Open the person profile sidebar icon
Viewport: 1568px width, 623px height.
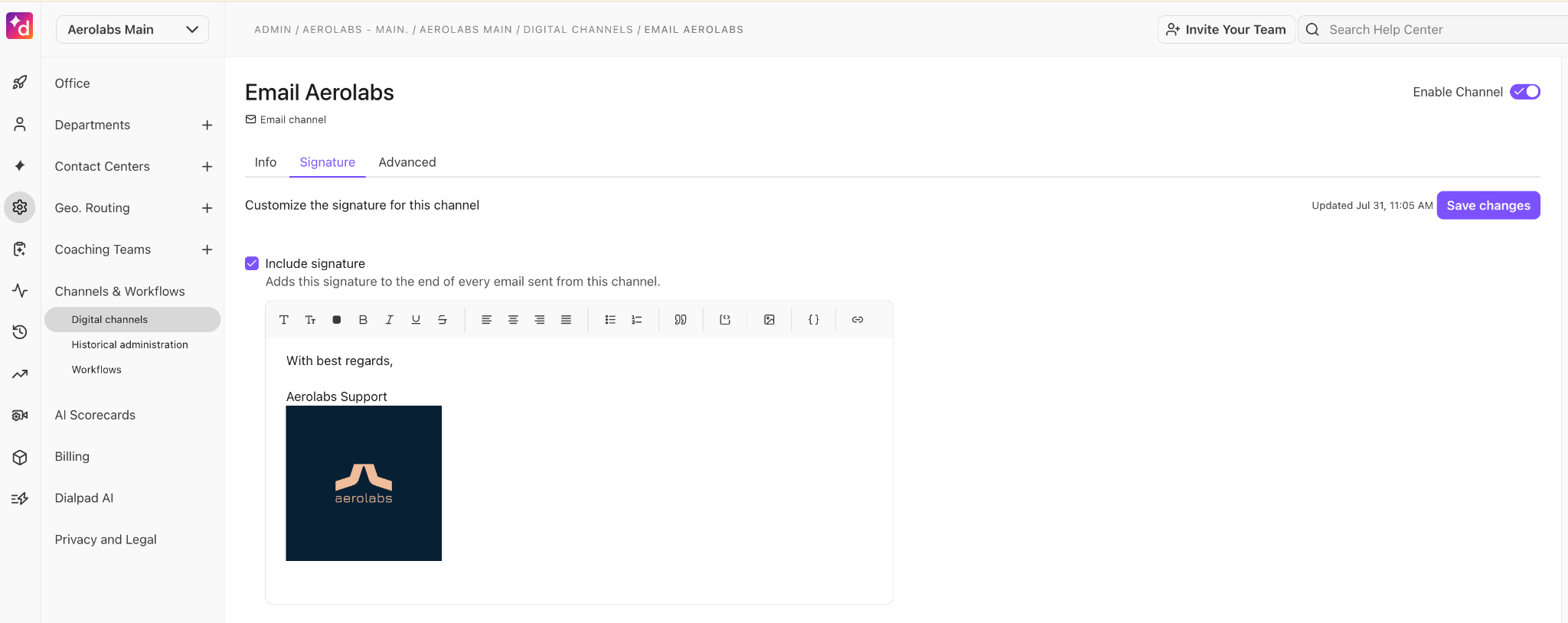[x=20, y=124]
